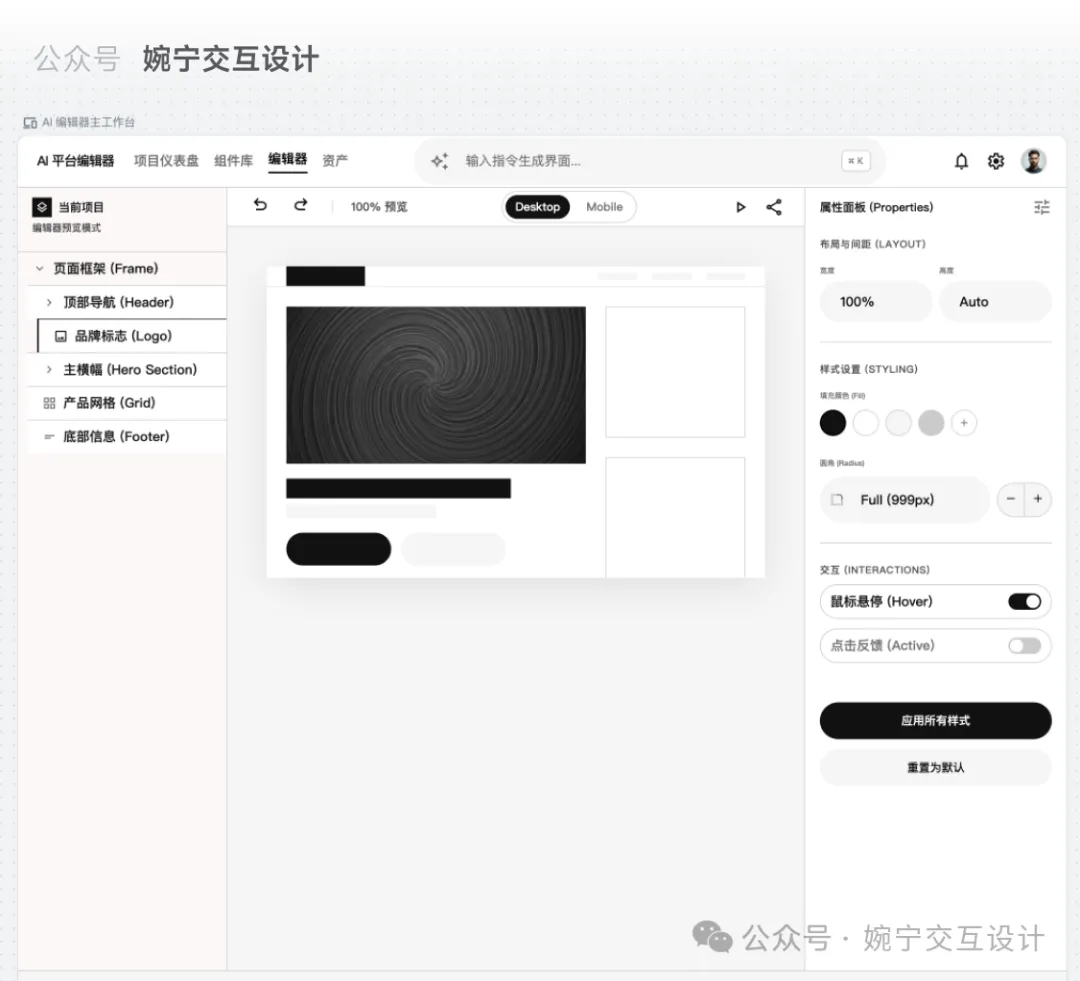Viewport: 1080px width, 981px height.
Task: Decrease radius with minus button
Action: 1010,499
